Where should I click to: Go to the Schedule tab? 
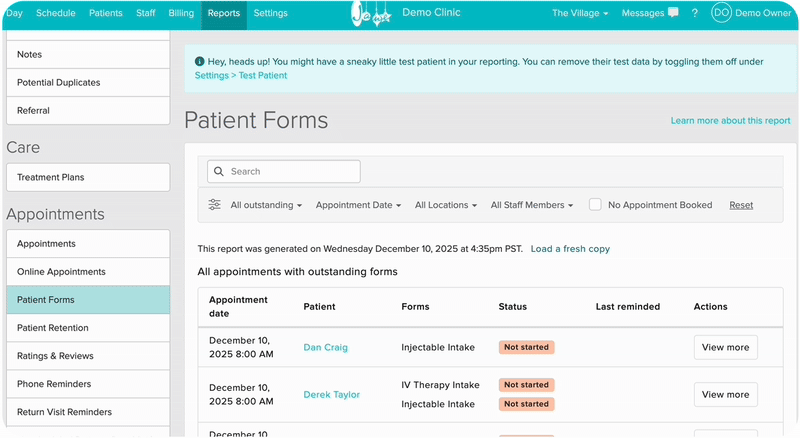[55, 13]
